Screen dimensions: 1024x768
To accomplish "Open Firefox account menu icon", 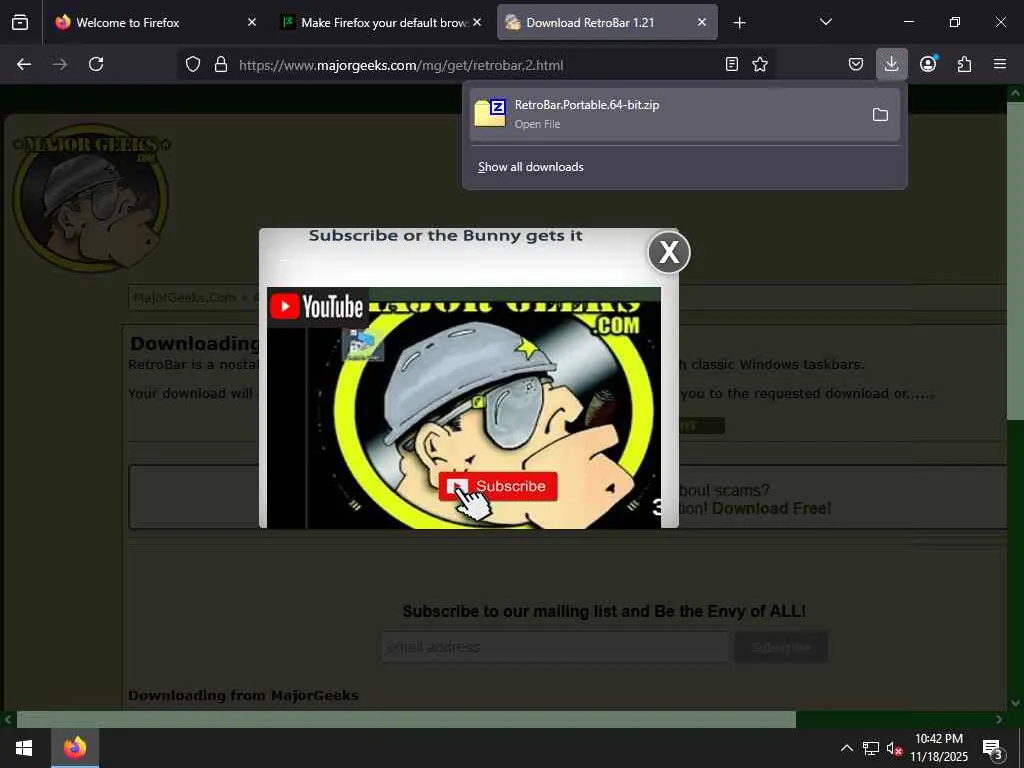I will click(928, 64).
